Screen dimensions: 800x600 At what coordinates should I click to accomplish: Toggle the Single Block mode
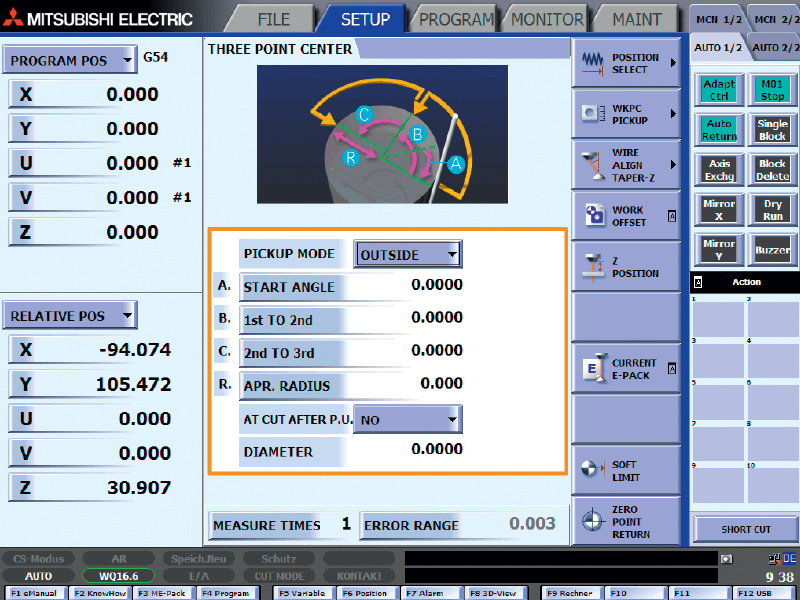tap(772, 130)
